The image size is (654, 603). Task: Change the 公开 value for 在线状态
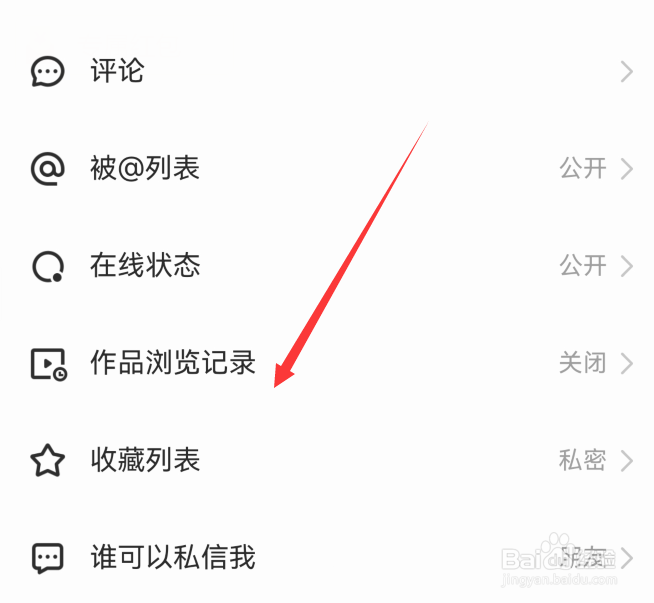coord(583,266)
